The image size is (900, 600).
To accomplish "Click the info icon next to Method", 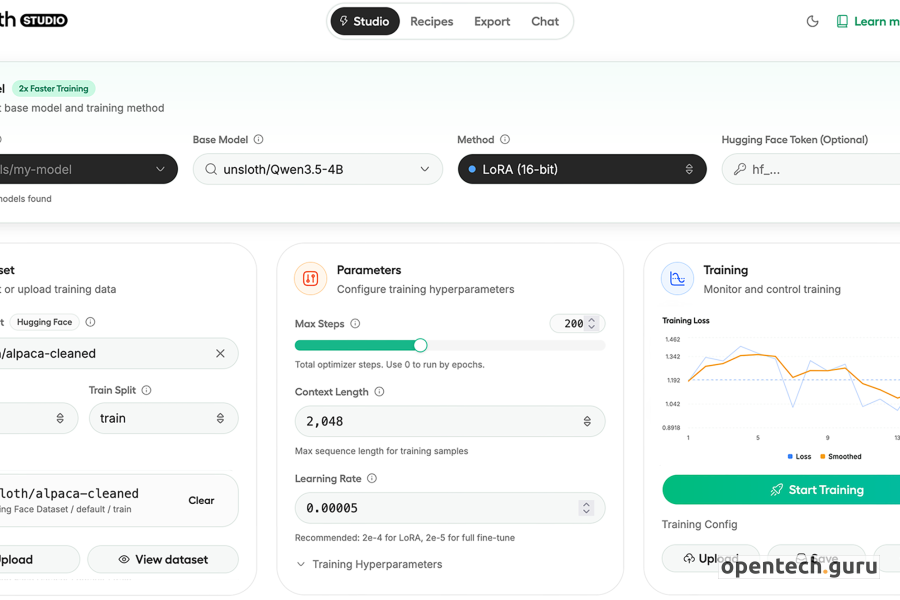I will tap(505, 140).
